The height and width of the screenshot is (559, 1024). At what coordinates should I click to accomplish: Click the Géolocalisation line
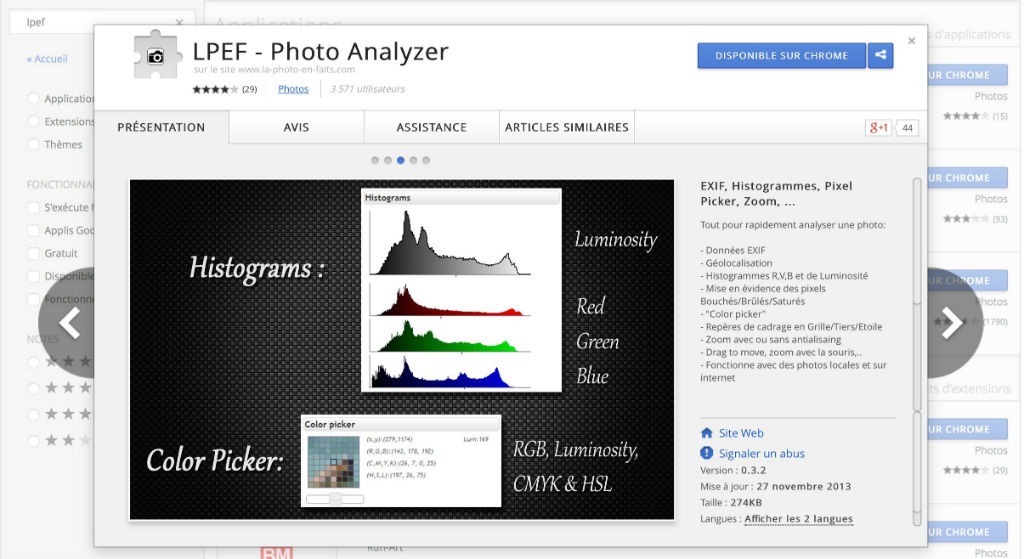pyautogui.click(x=736, y=263)
